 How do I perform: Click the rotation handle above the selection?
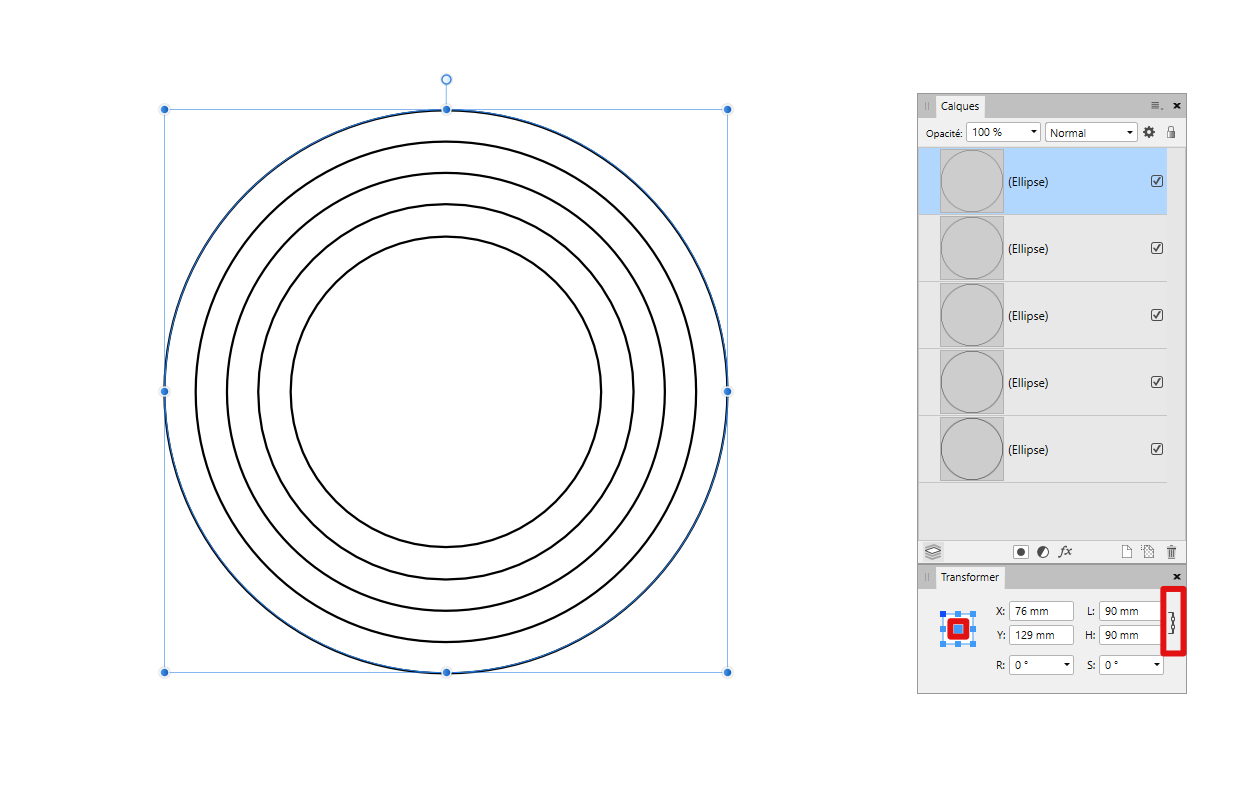point(446,79)
